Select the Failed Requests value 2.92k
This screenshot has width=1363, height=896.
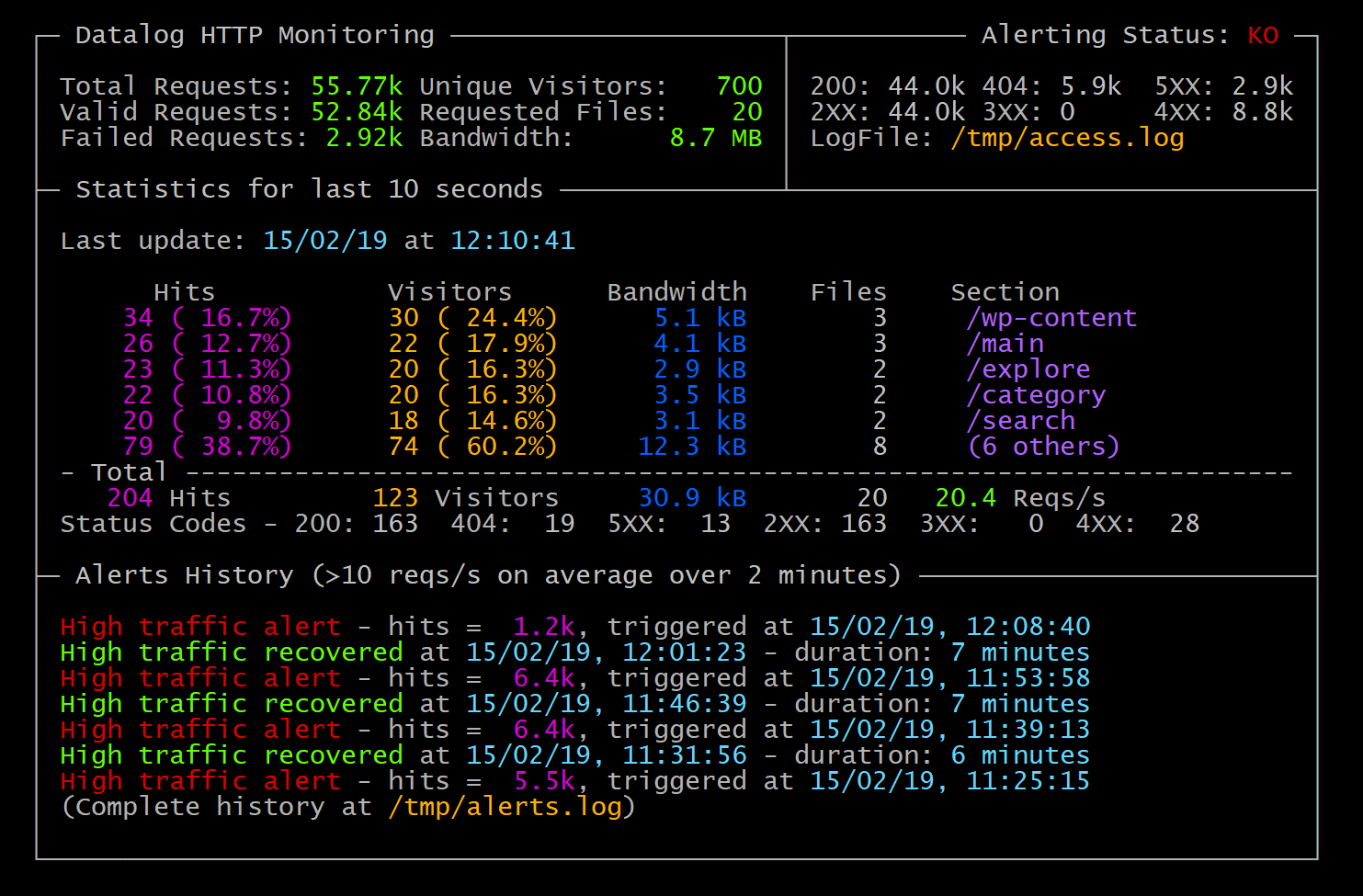(364, 138)
